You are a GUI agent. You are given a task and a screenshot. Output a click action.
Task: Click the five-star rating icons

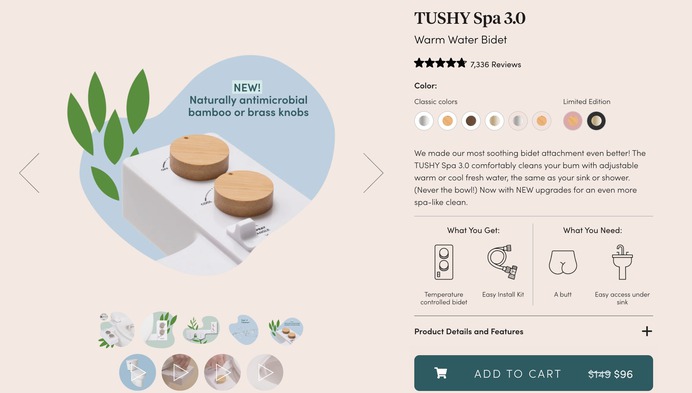[x=440, y=63]
